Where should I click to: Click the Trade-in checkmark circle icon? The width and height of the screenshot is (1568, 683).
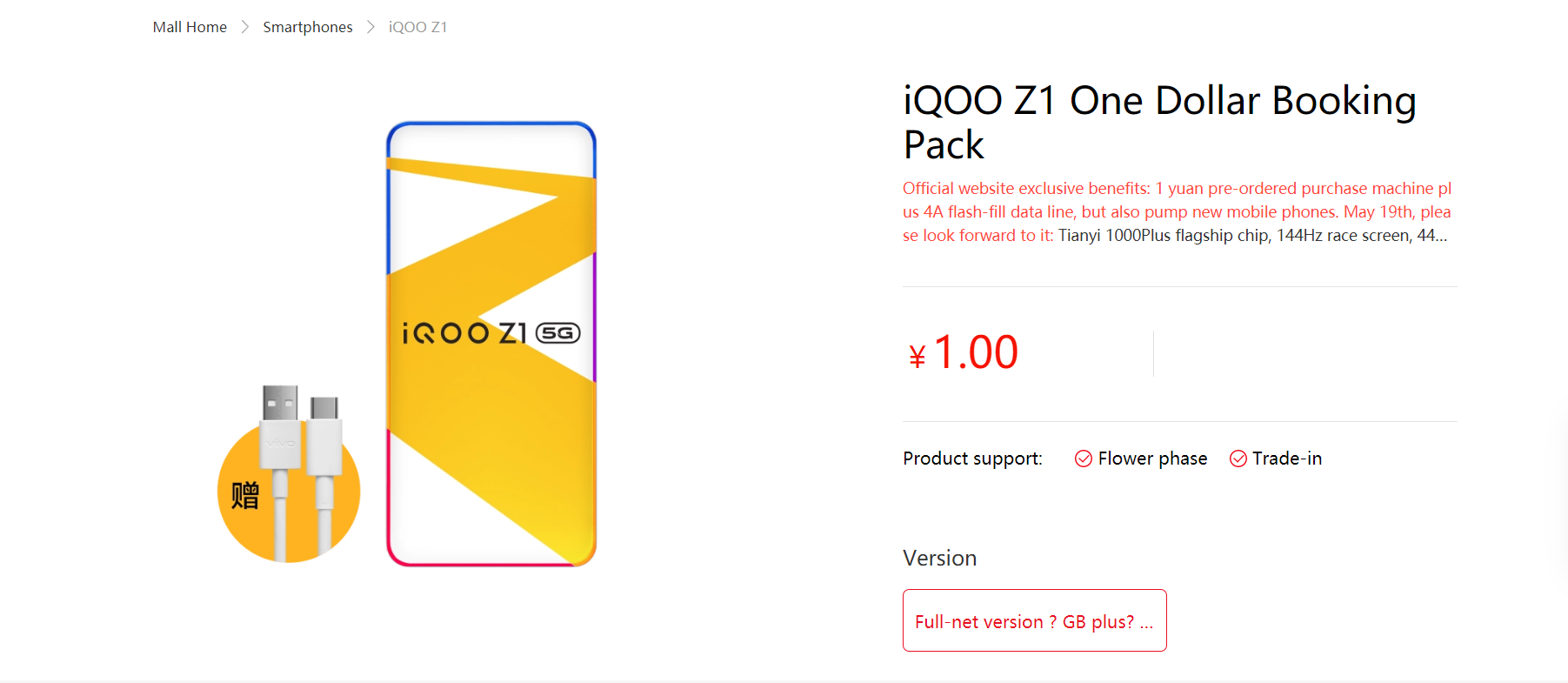[x=1238, y=459]
